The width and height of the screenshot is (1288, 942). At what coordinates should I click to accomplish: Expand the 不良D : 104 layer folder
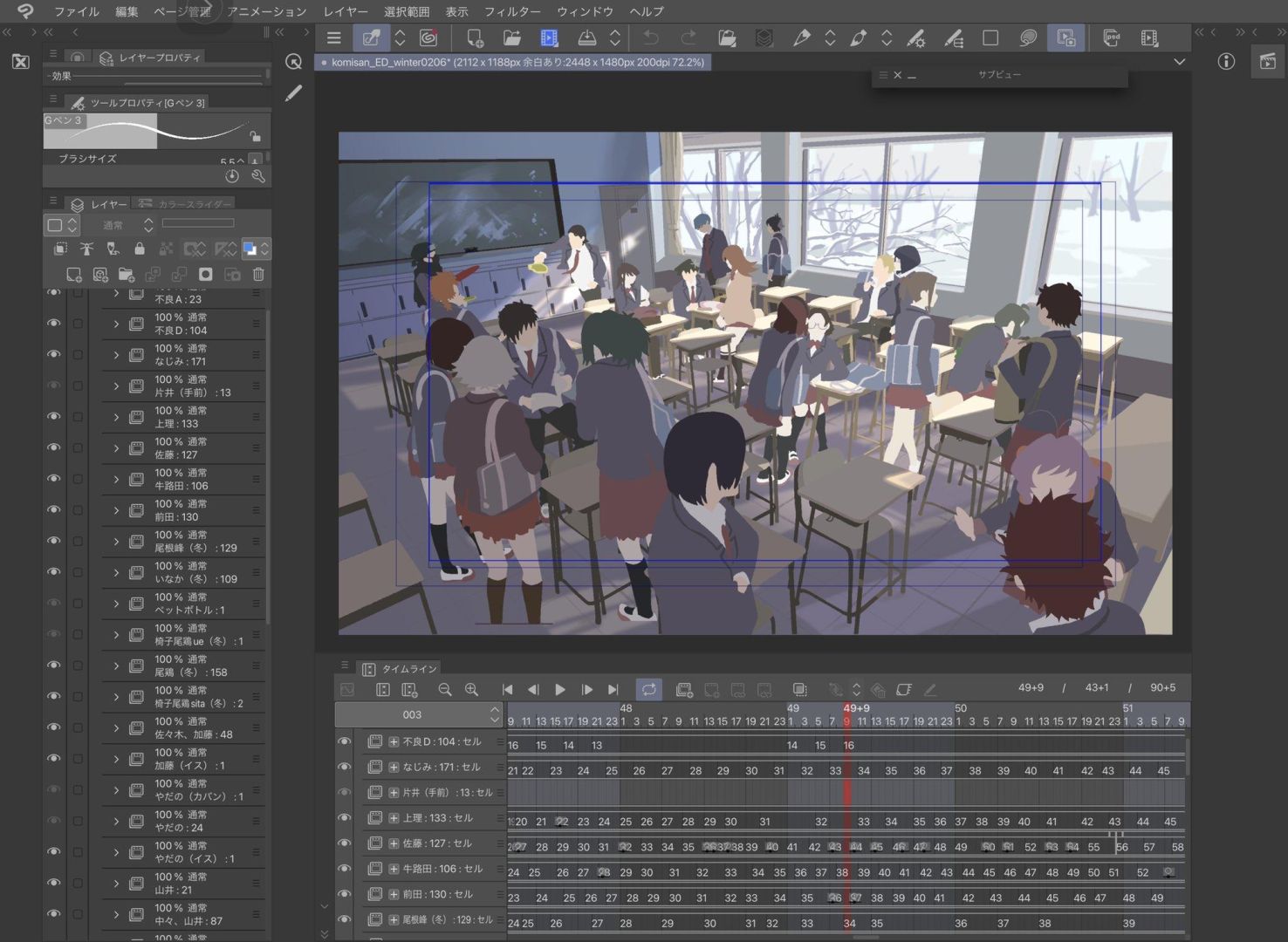pos(116,324)
